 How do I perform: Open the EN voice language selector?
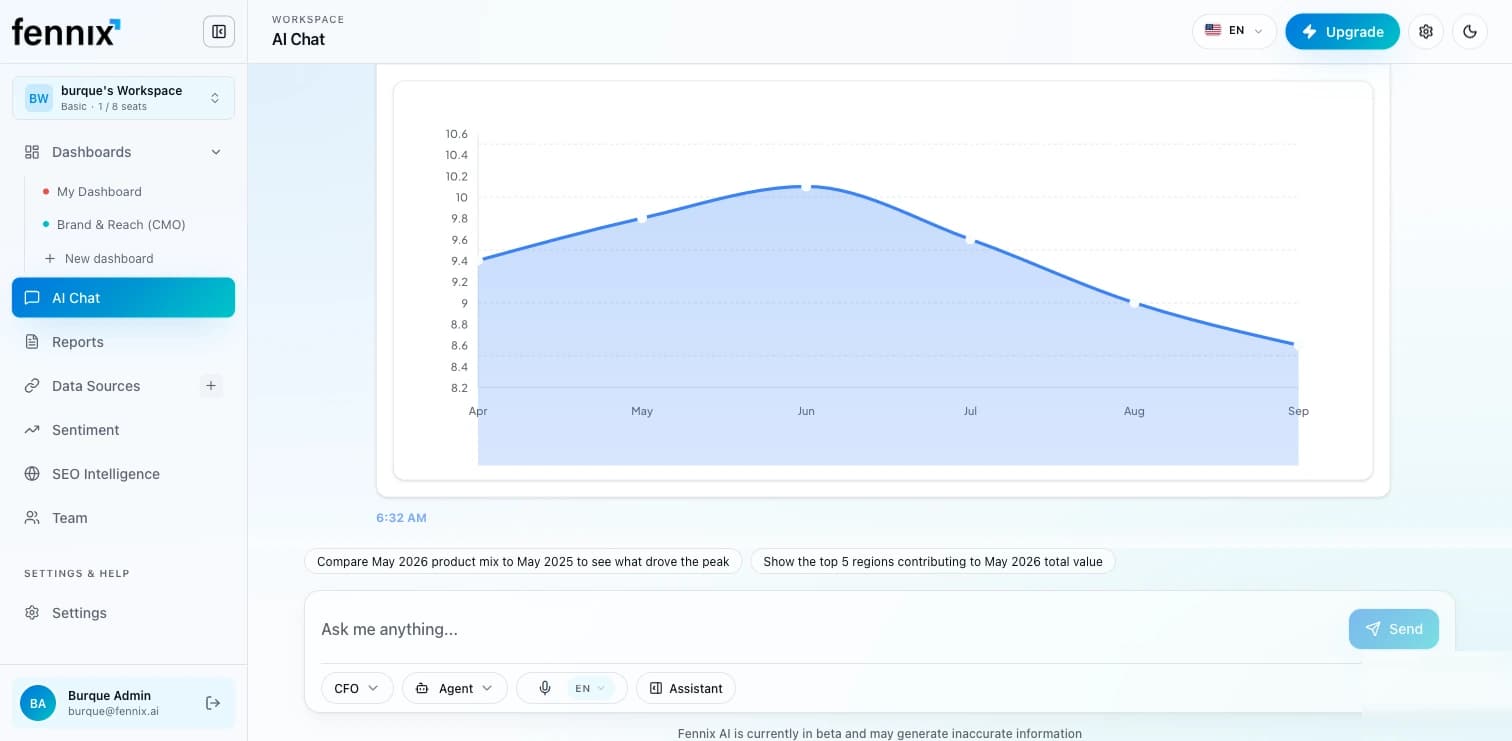point(590,688)
